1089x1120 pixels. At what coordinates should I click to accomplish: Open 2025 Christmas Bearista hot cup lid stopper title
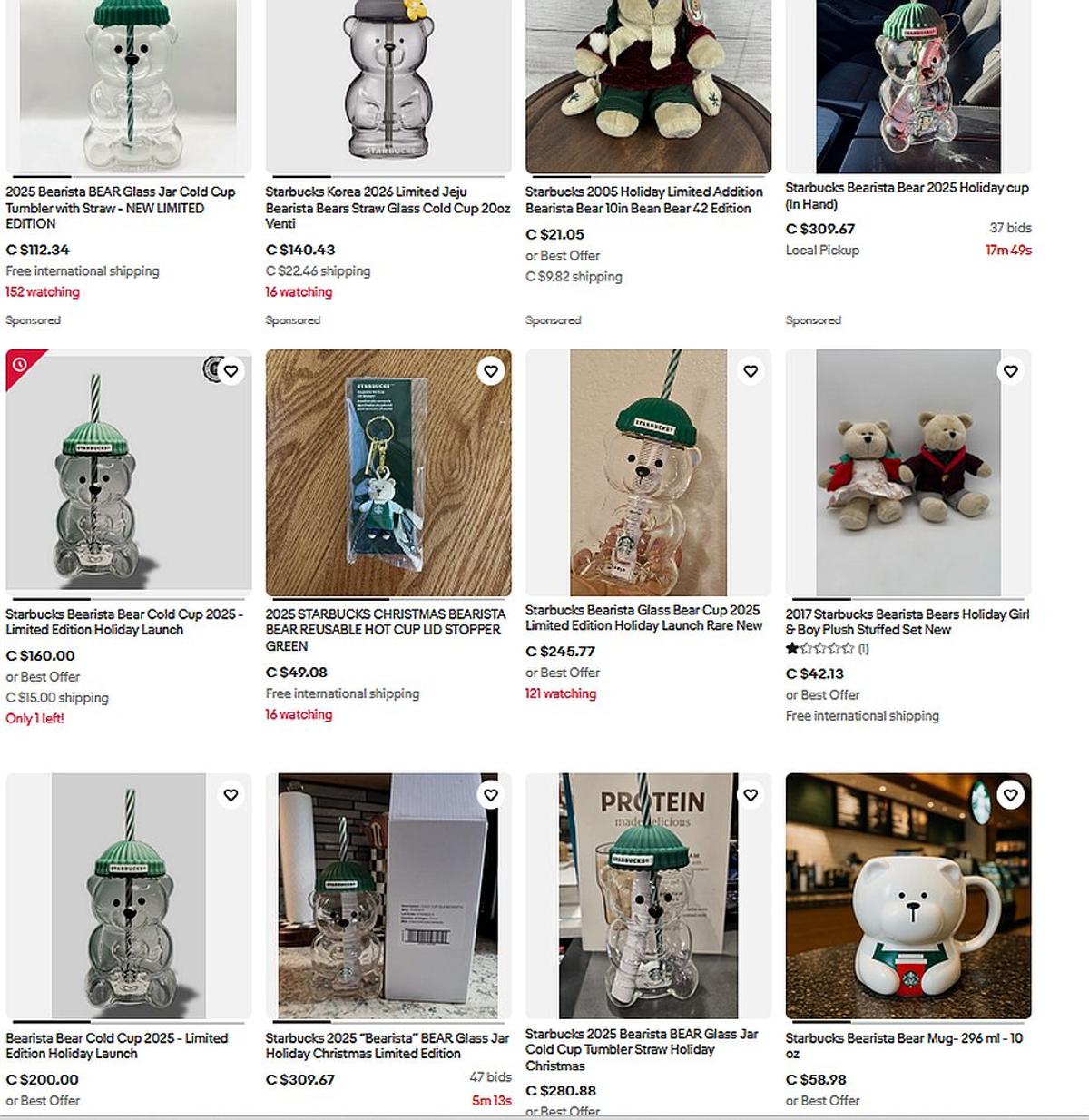(386, 630)
